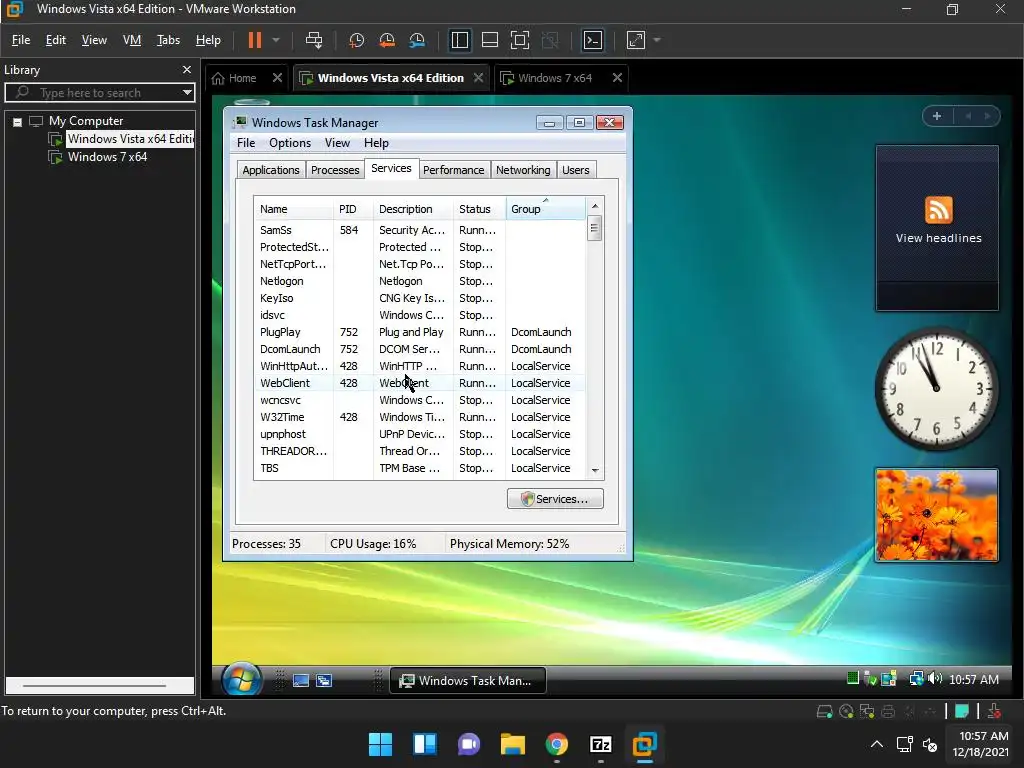This screenshot has height=768, width=1024.
Task: Open Task Manager Help menu
Action: pos(376,143)
